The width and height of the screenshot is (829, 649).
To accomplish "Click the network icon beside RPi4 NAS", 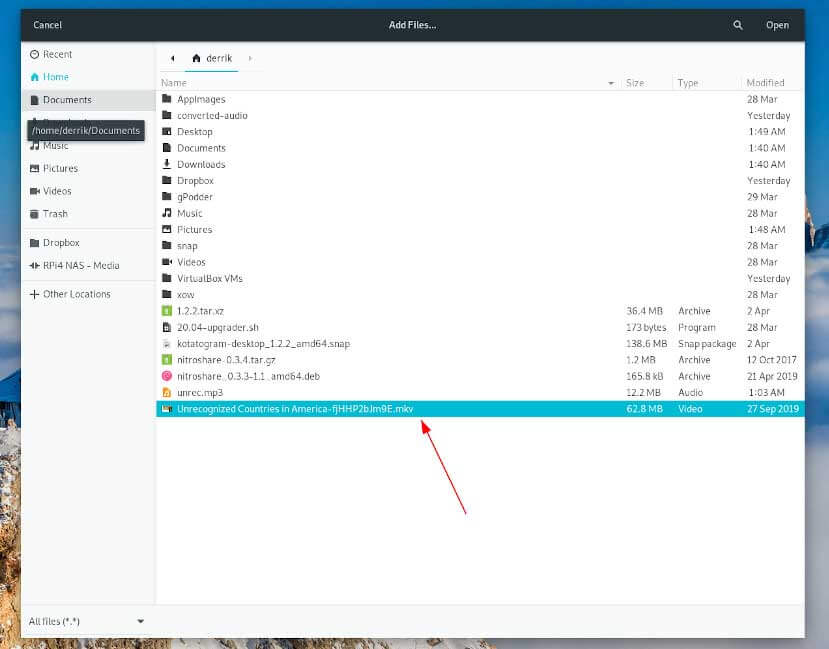I will 34,265.
